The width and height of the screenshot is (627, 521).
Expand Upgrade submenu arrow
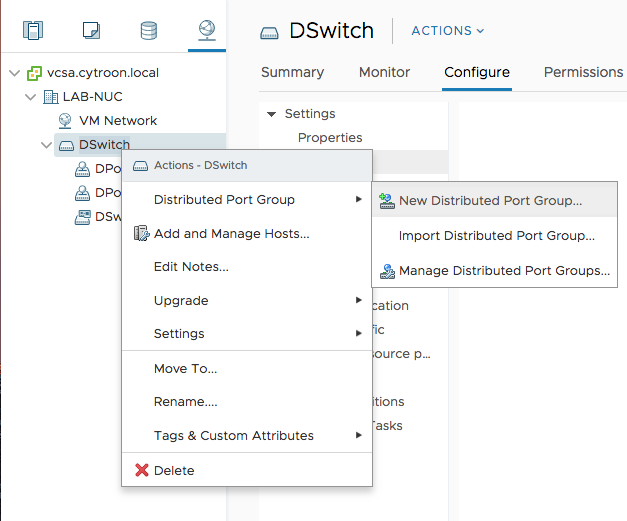click(x=359, y=300)
